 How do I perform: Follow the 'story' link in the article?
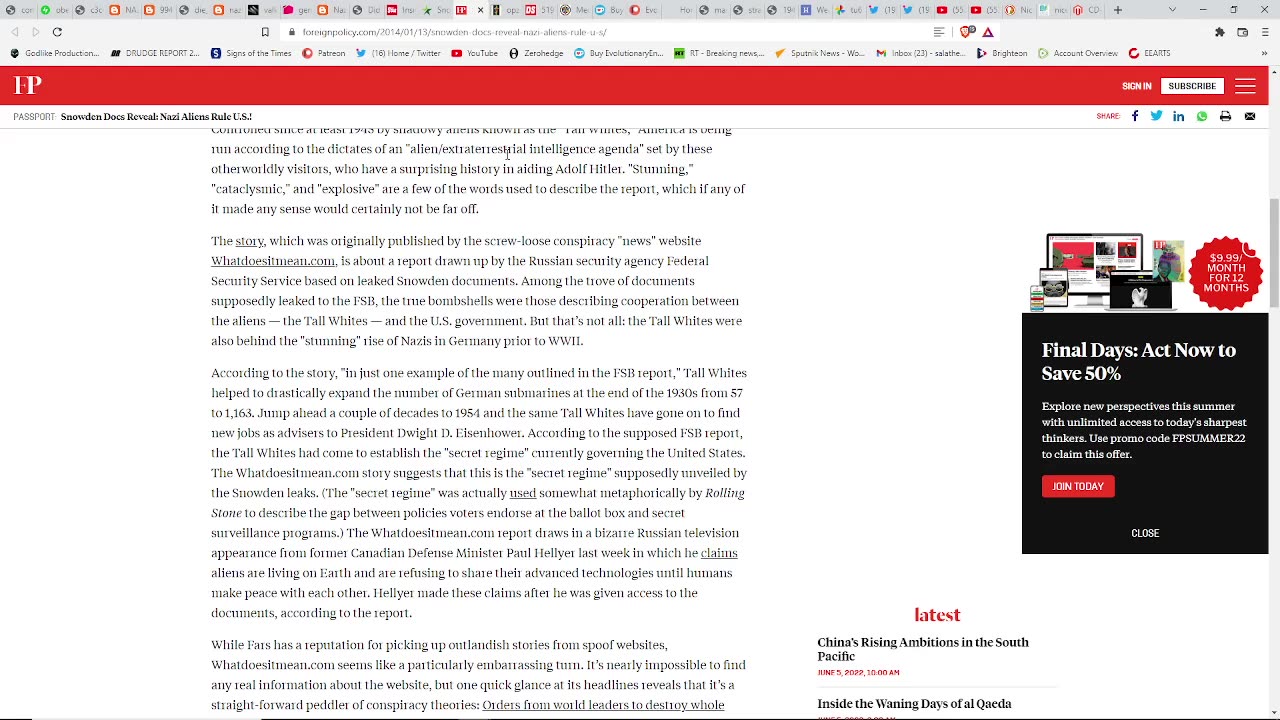[x=249, y=241]
